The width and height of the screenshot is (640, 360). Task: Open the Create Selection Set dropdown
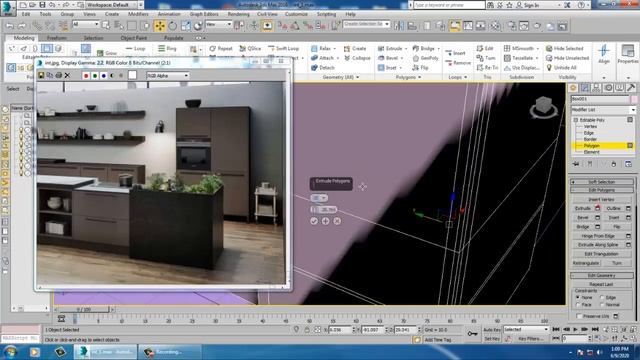(366, 24)
